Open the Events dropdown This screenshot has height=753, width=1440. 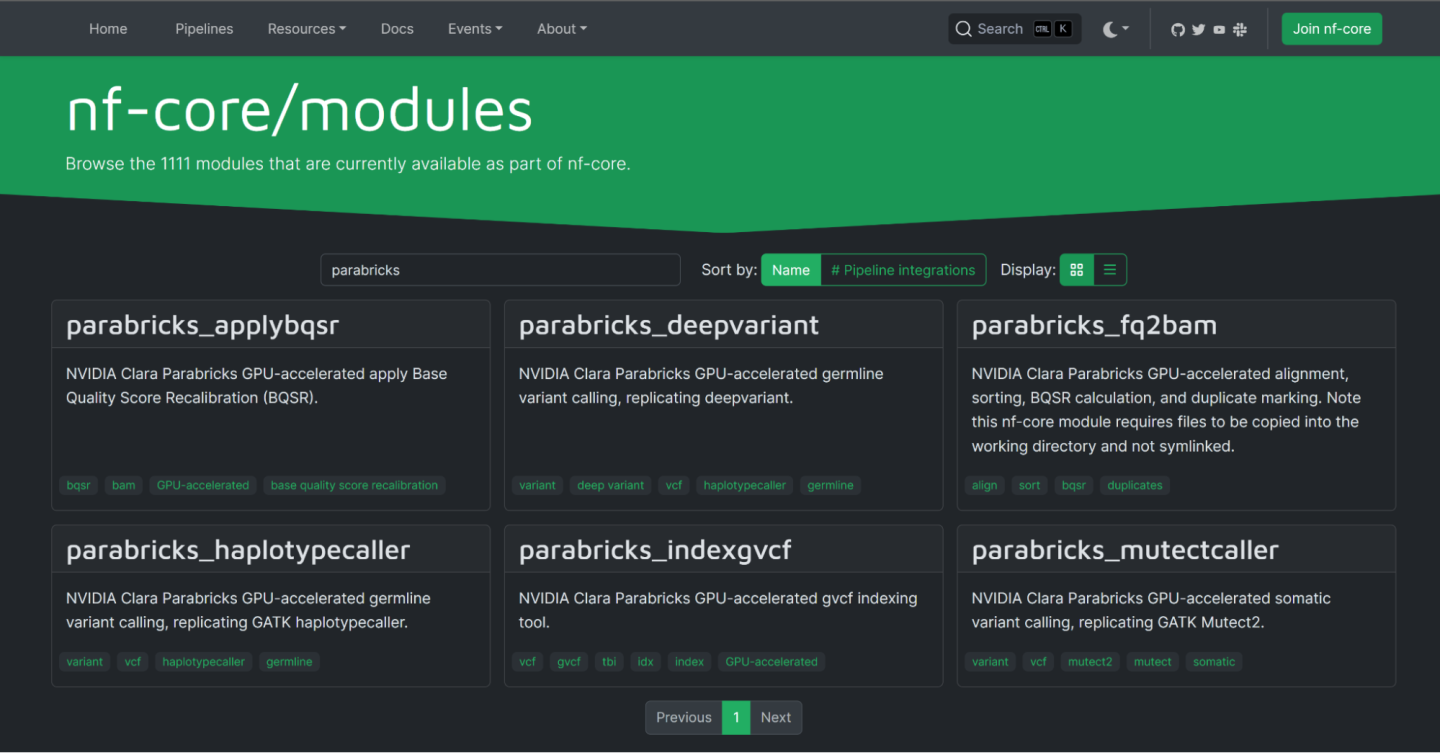tap(474, 28)
